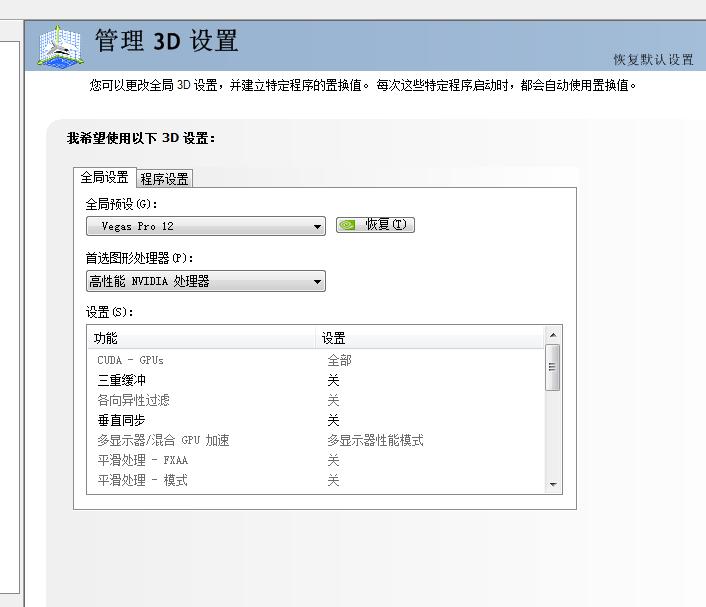Click the 关 value for 平滑处理 - FXAA
Screen dimensions: 706x607
pos(333,460)
